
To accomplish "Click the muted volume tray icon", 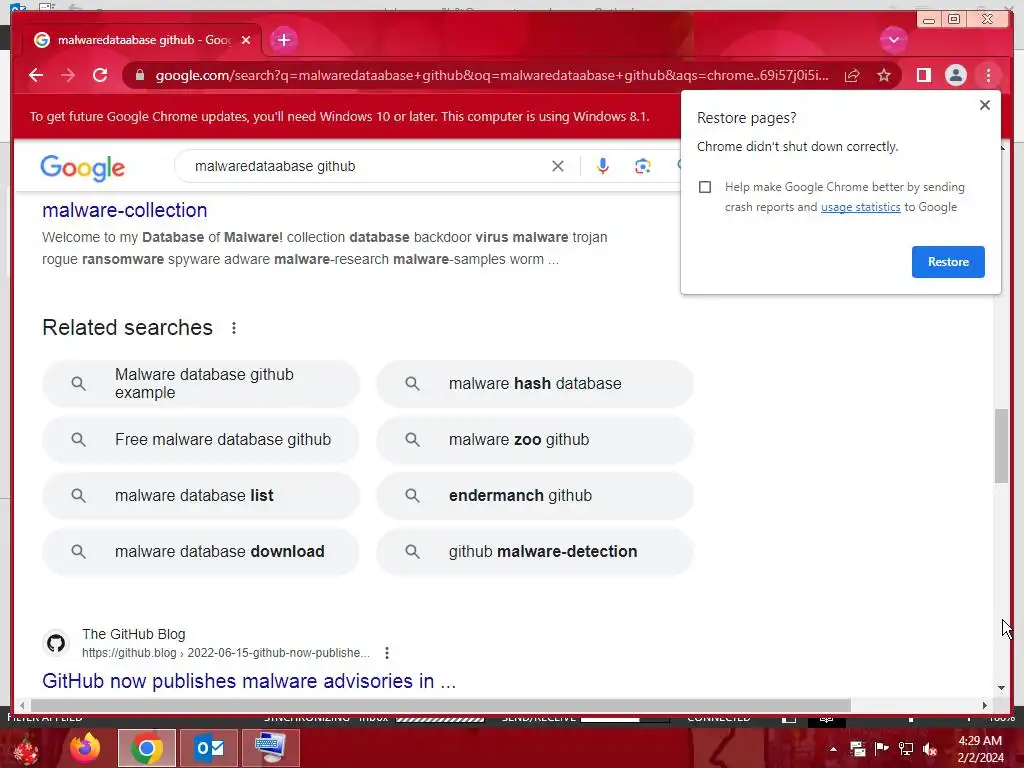I will (930, 749).
